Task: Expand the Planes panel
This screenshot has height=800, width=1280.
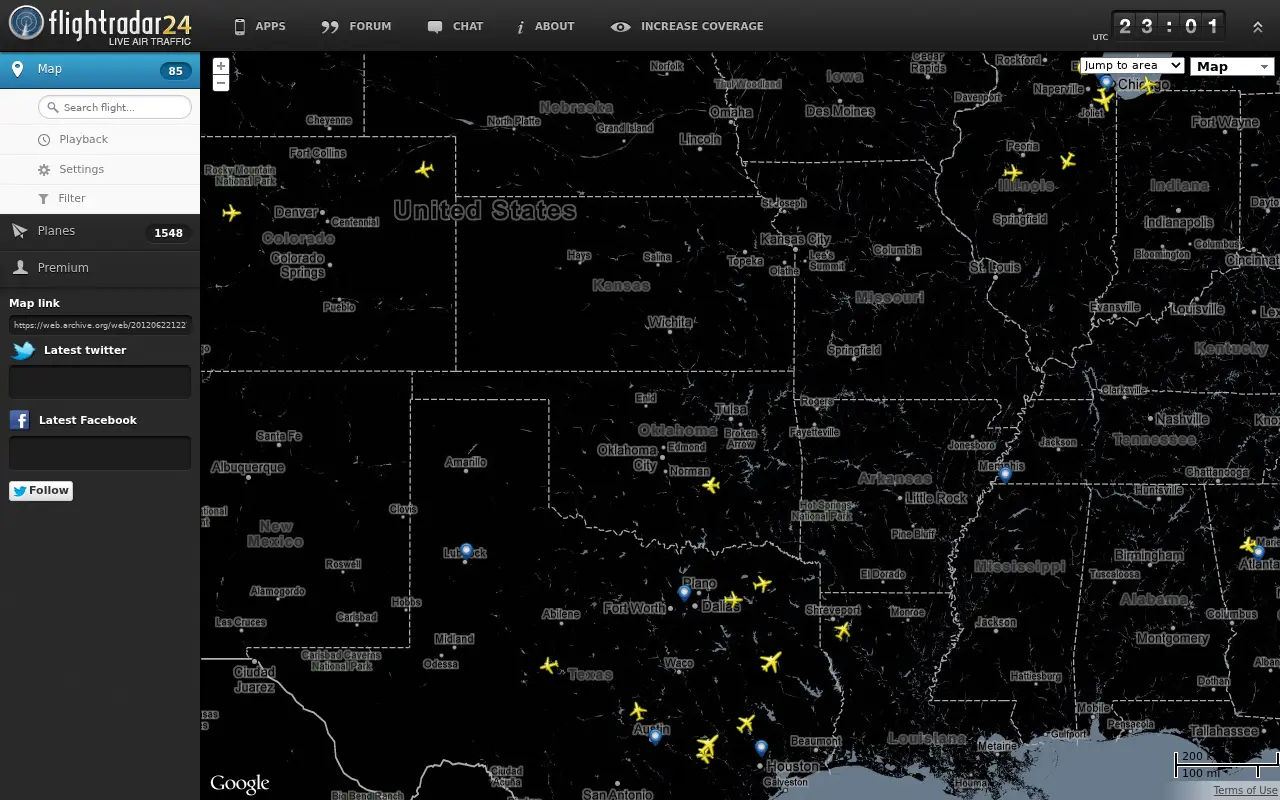Action: pyautogui.click(x=100, y=231)
